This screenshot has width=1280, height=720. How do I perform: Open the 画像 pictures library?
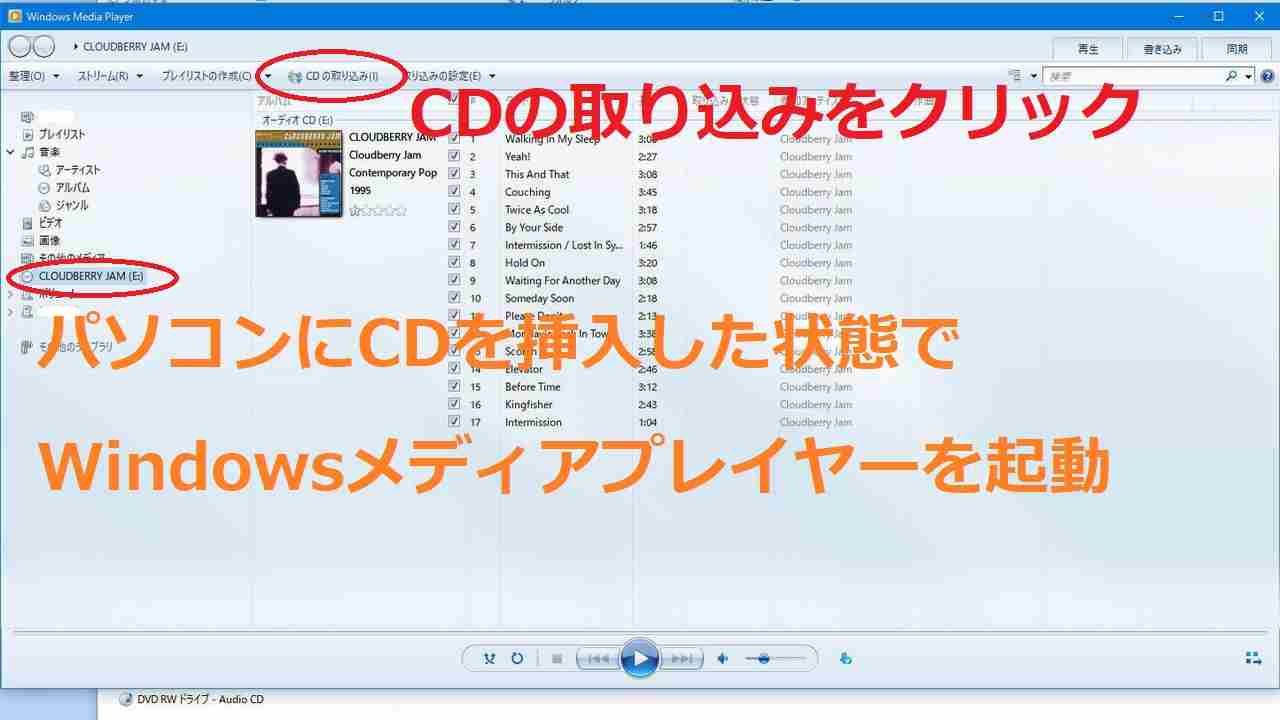click(x=49, y=241)
